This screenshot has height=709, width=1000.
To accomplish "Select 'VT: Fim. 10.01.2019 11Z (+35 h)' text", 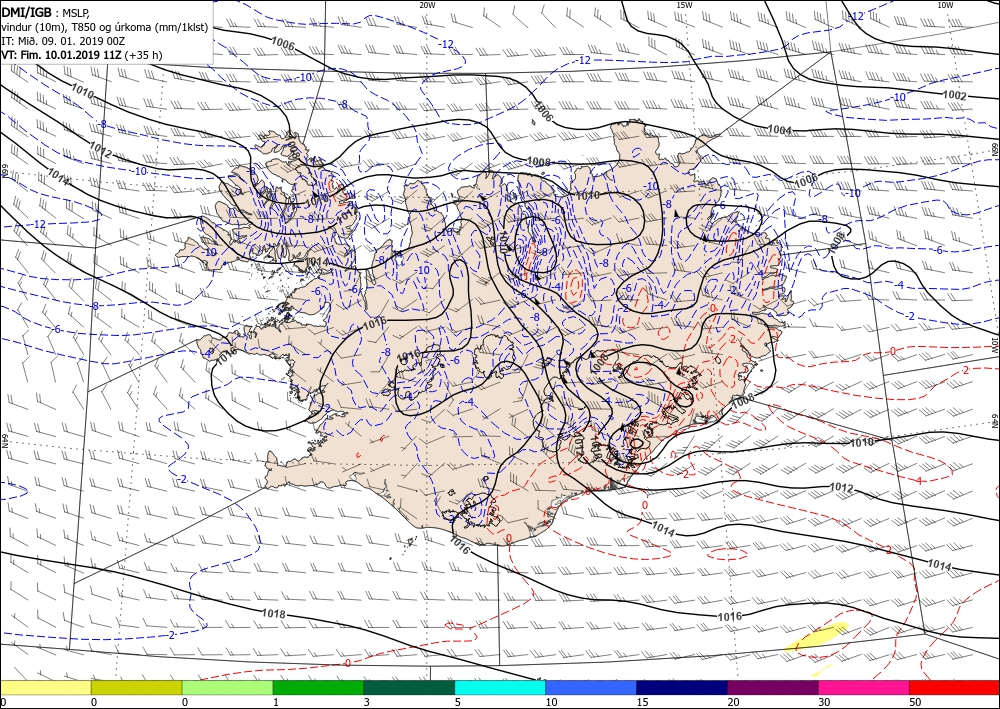I will point(82,55).
